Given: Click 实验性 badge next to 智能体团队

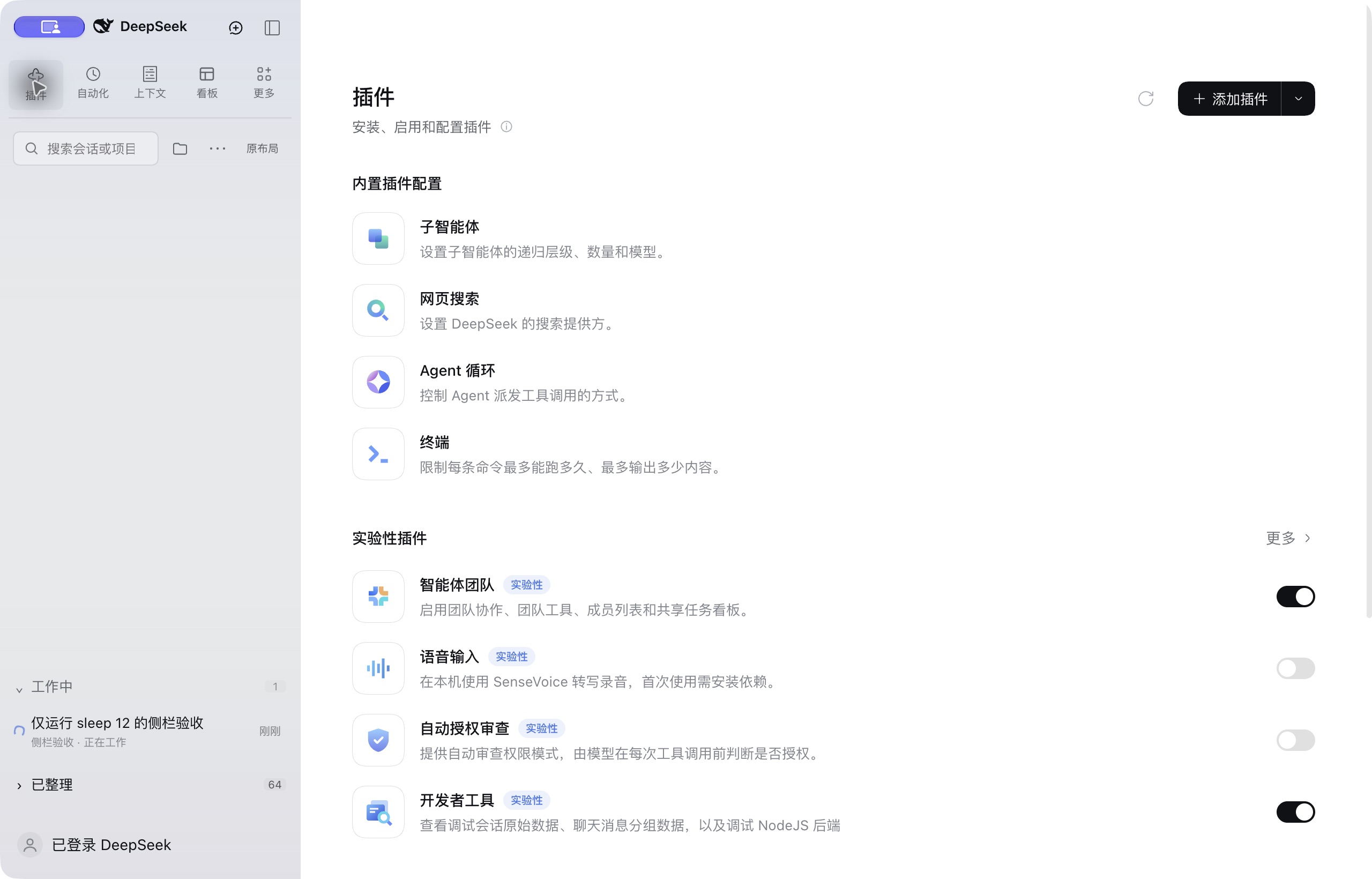Looking at the screenshot, I should point(526,585).
